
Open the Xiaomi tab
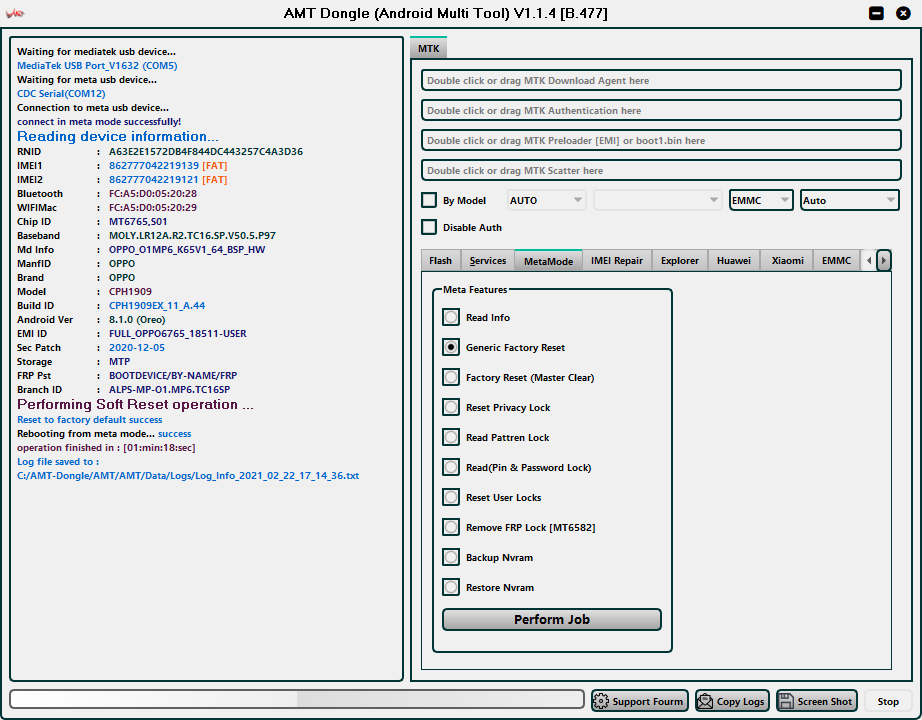click(x=787, y=261)
